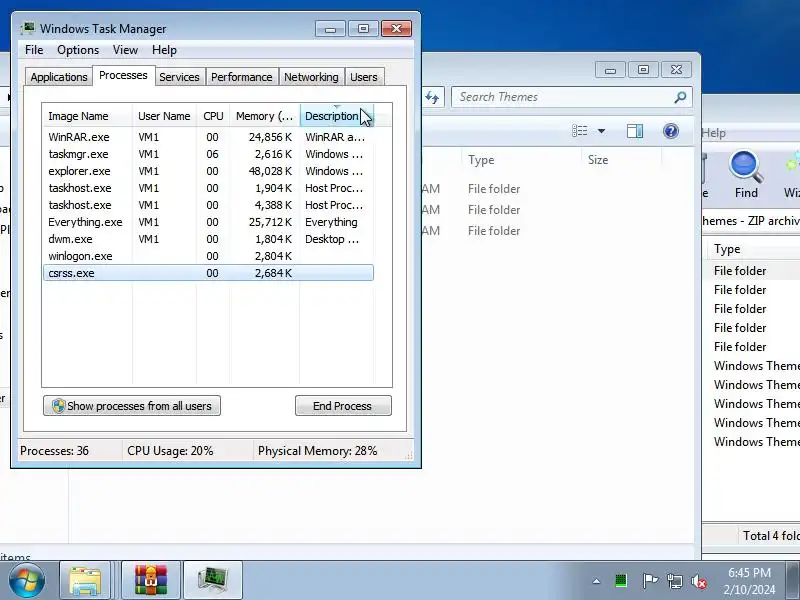This screenshot has height=600, width=800.
Task: Click the Type column header in Explorer
Action: tap(521, 160)
